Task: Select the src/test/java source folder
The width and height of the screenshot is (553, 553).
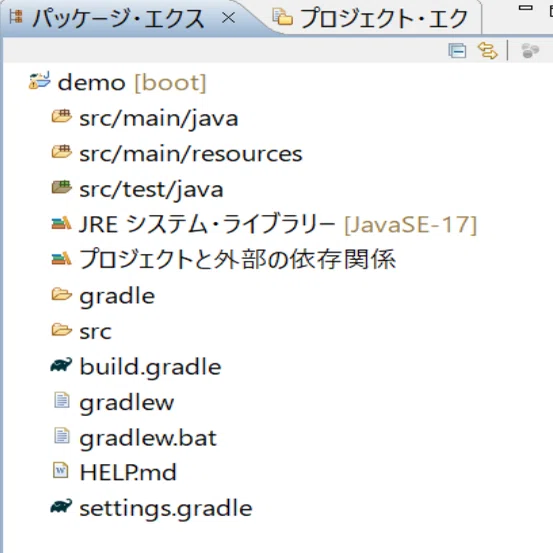Action: click(151, 189)
